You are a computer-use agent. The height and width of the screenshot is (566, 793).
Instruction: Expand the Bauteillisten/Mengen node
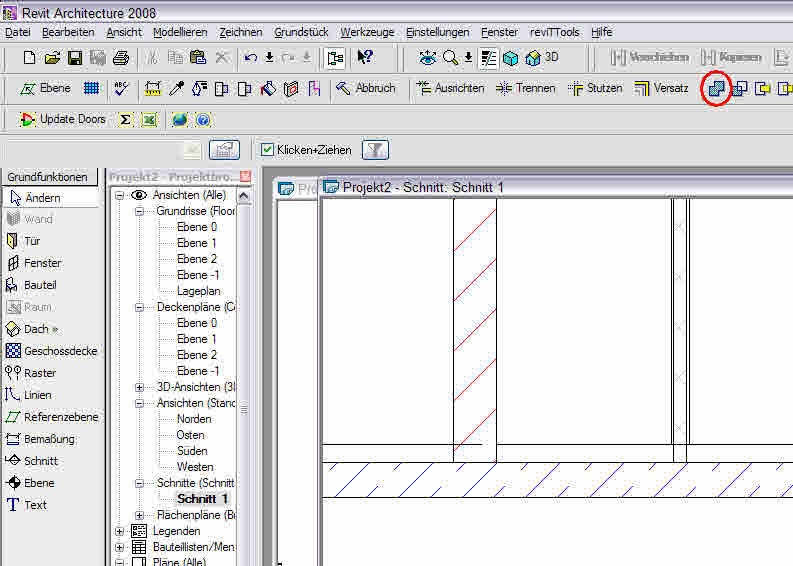click(x=119, y=547)
